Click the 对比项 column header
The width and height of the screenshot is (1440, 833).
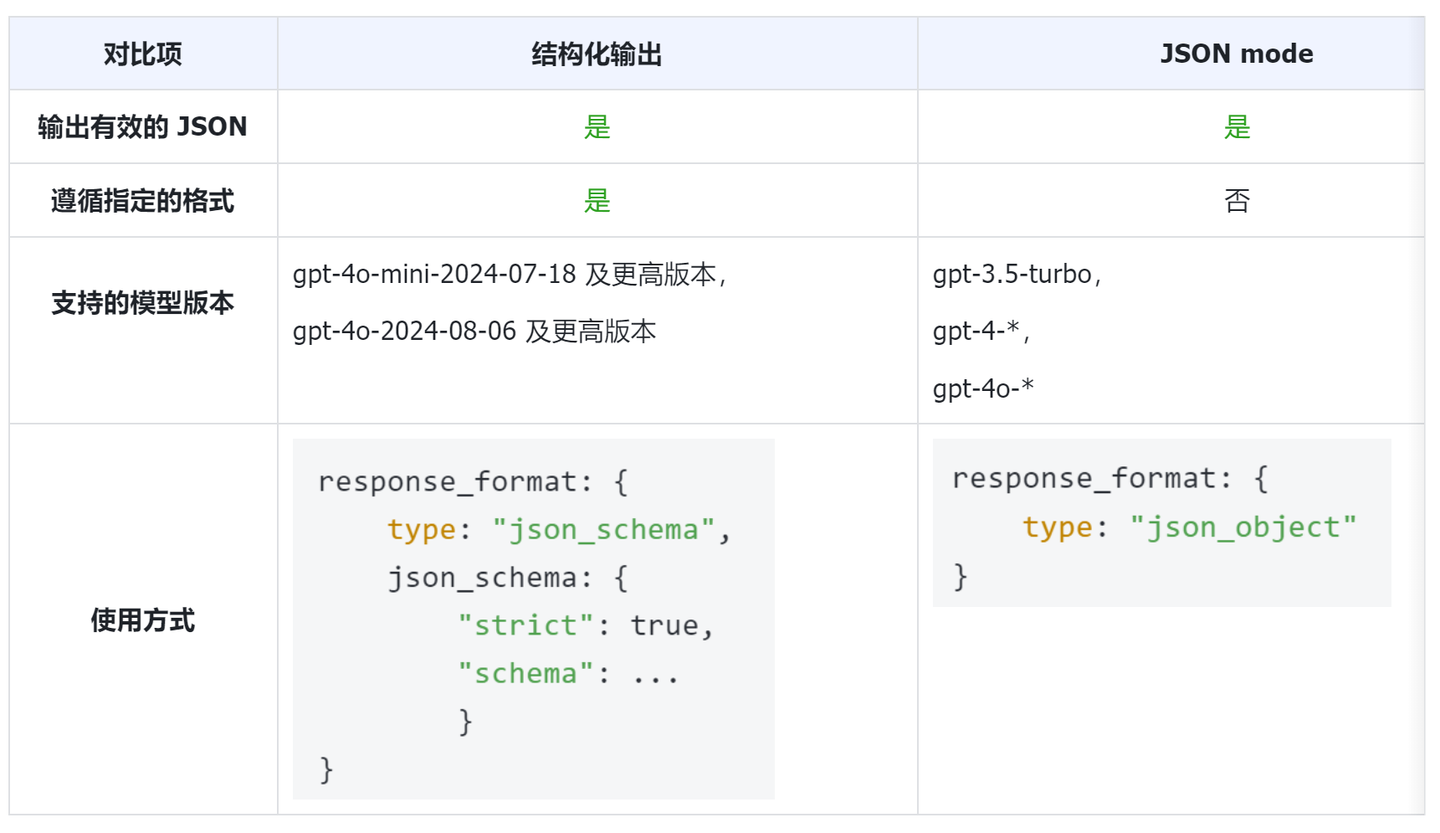143,54
